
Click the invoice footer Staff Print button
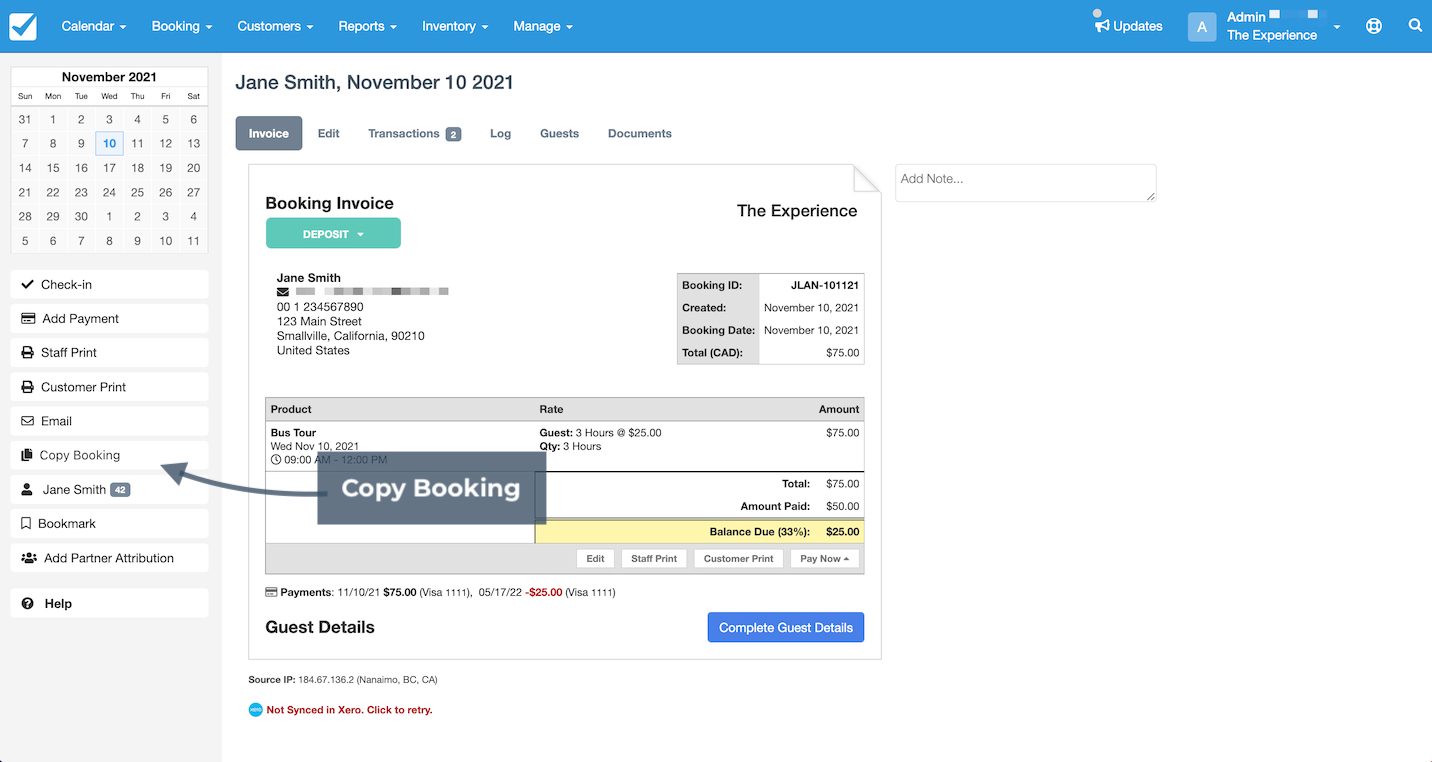(x=654, y=558)
